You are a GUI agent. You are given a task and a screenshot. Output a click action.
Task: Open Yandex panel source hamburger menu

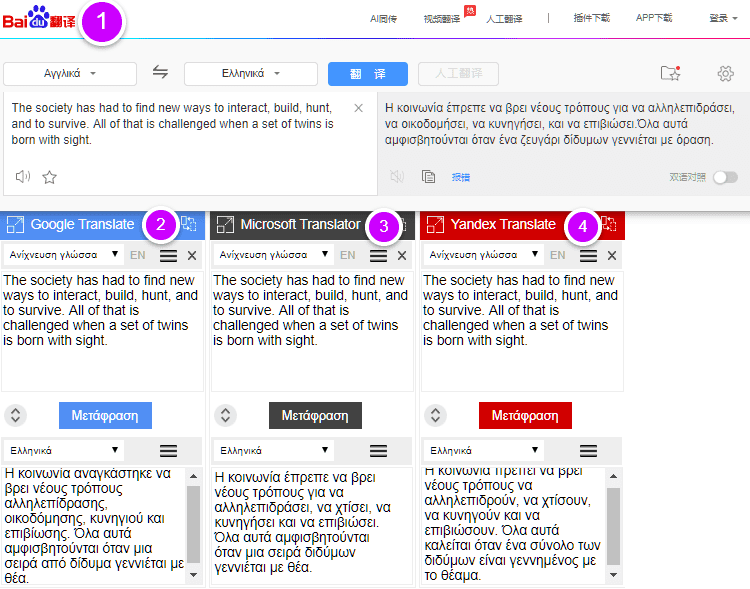point(588,256)
